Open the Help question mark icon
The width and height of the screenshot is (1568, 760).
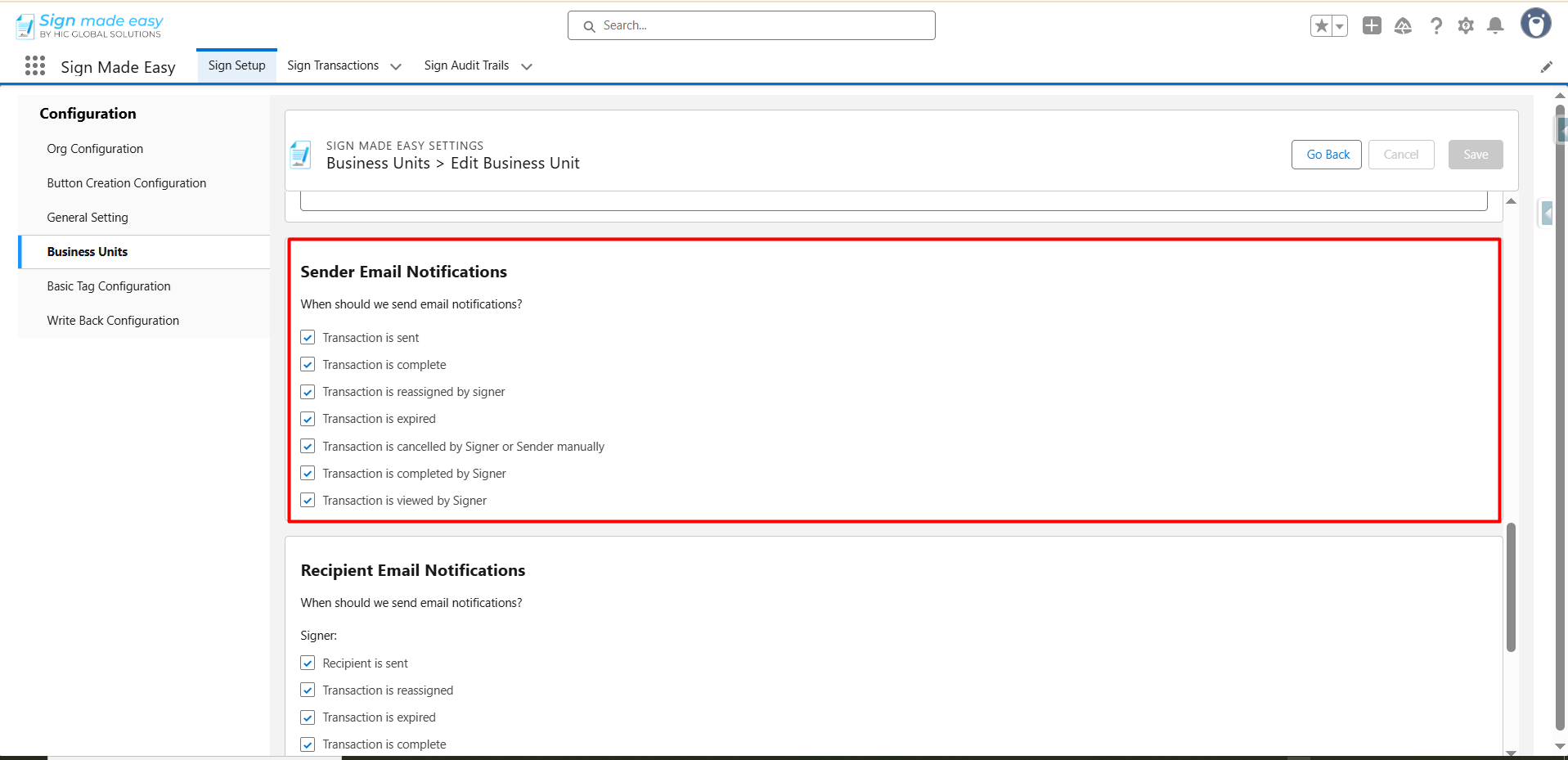click(1435, 26)
